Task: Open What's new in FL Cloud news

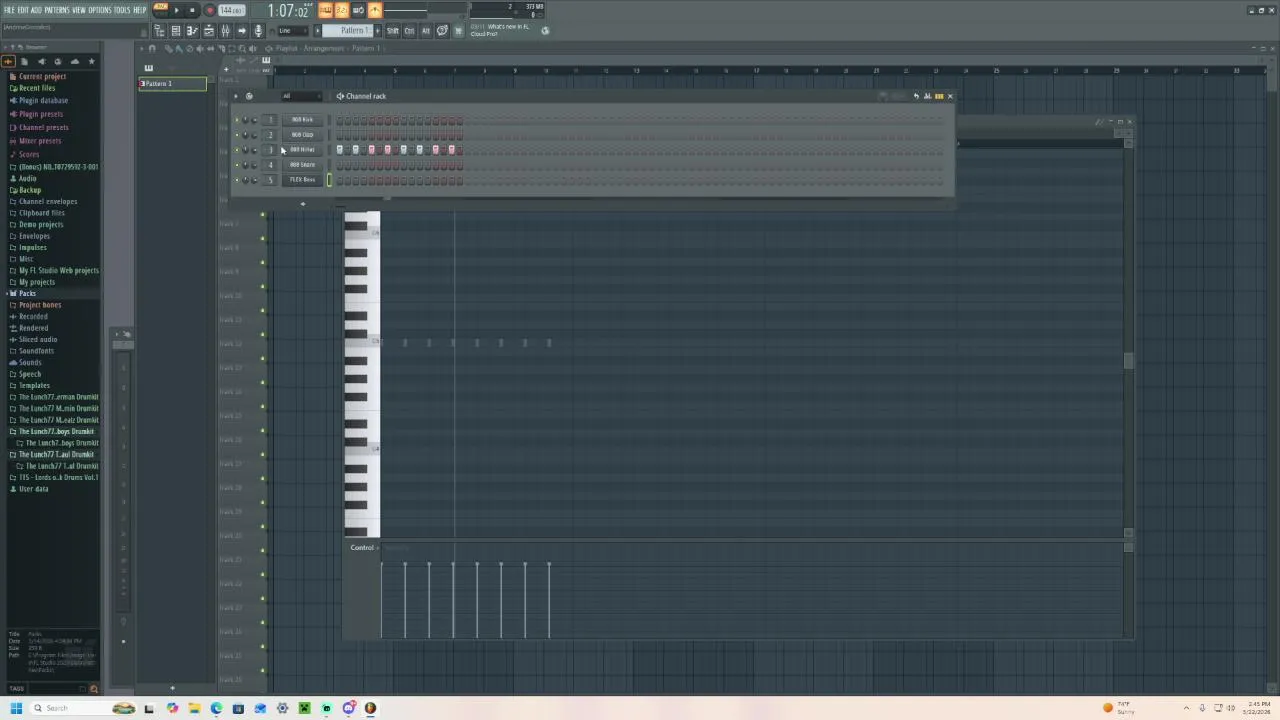Action: (500, 30)
